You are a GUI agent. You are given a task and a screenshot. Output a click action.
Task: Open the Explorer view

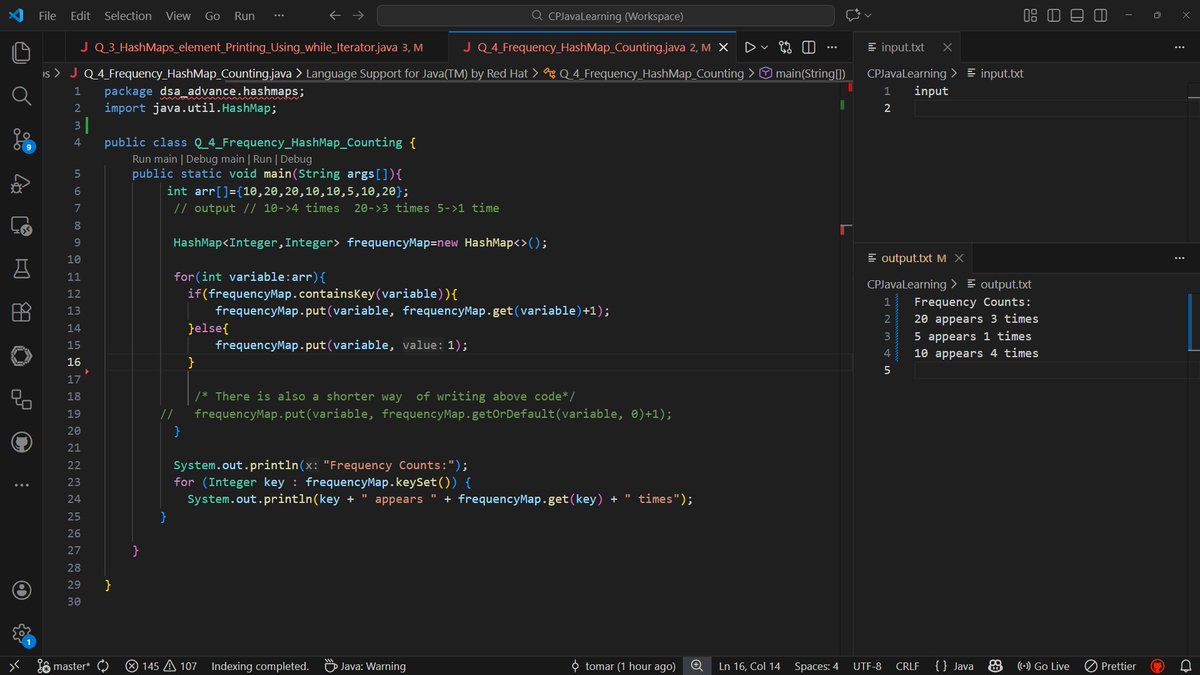[21, 54]
